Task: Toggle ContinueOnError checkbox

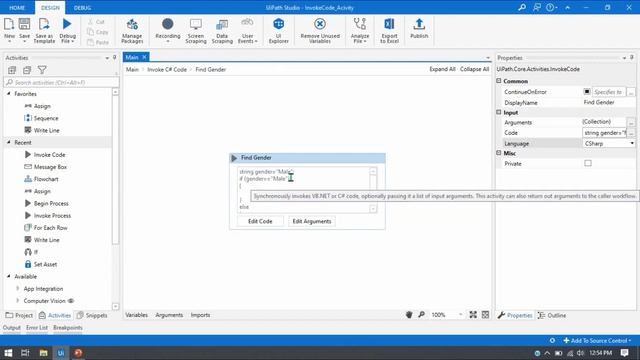Action: coord(587,92)
